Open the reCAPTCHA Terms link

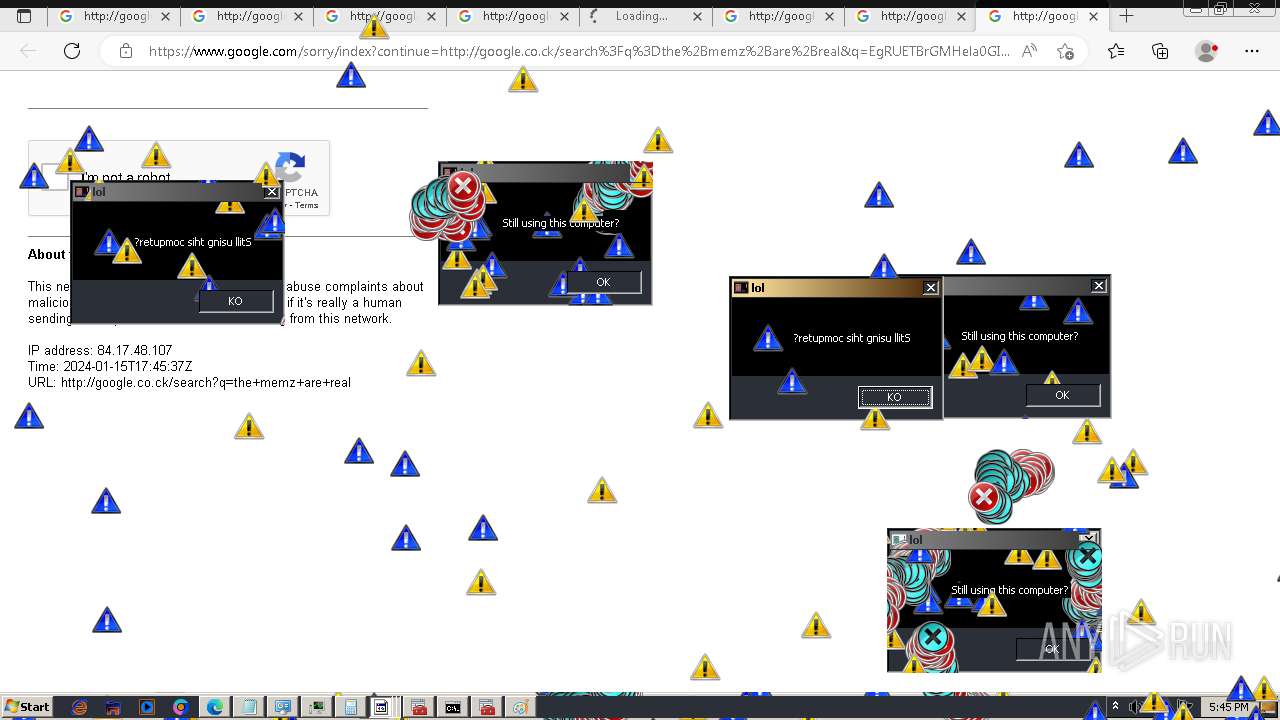click(x=307, y=205)
